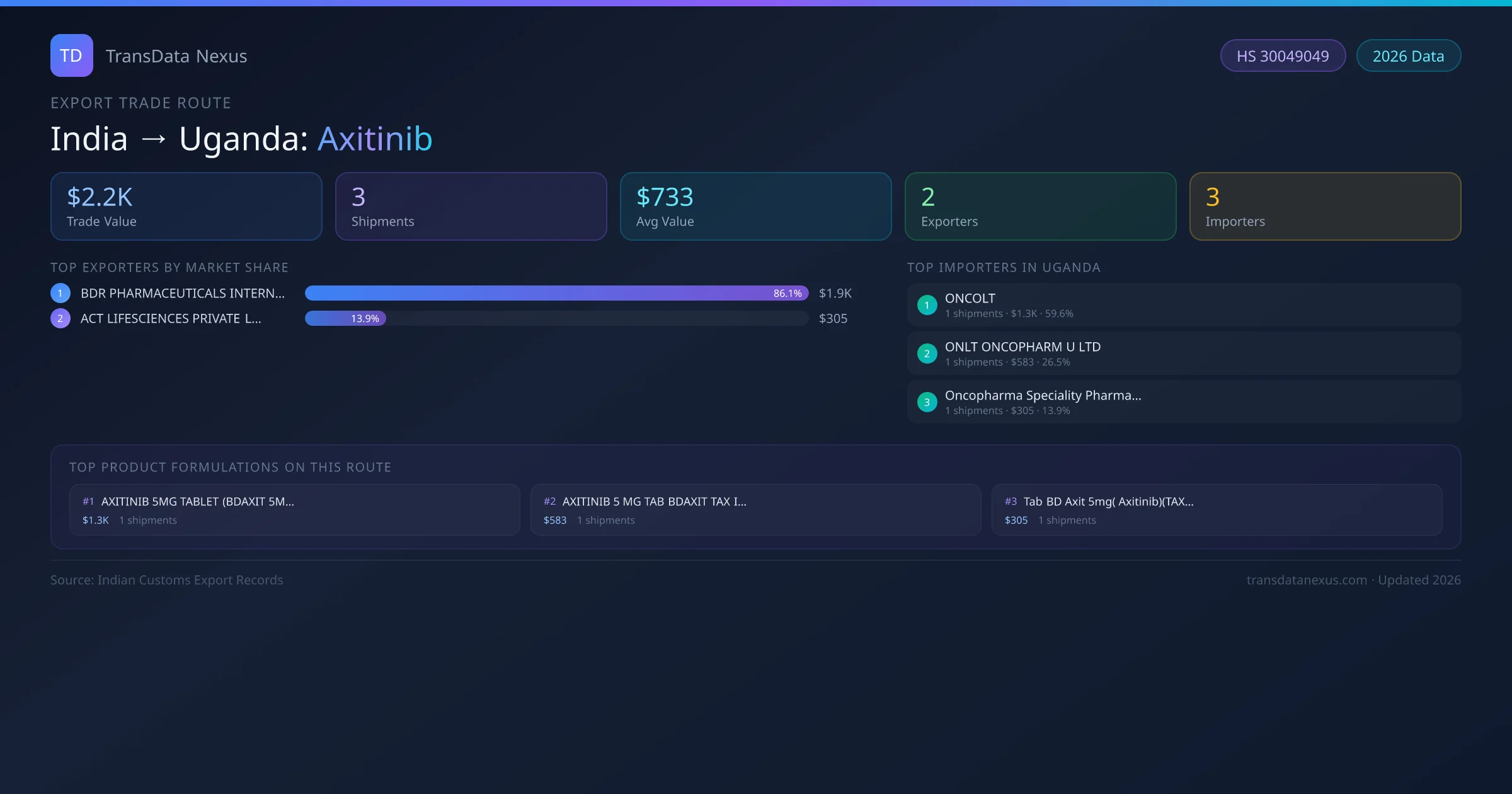The height and width of the screenshot is (794, 1512).
Task: Click rank 1 badge beside BDR Pharmaceuticals
Action: (x=60, y=293)
